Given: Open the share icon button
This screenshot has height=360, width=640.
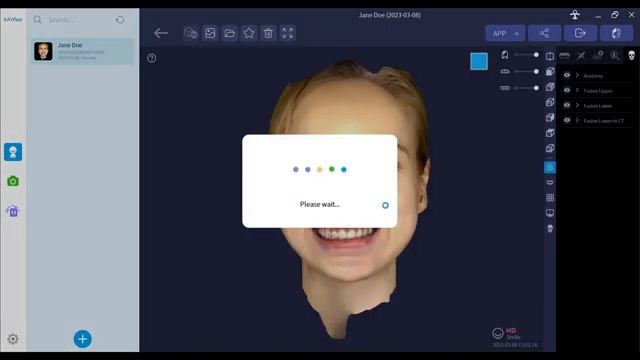Looking at the screenshot, I should 544,33.
